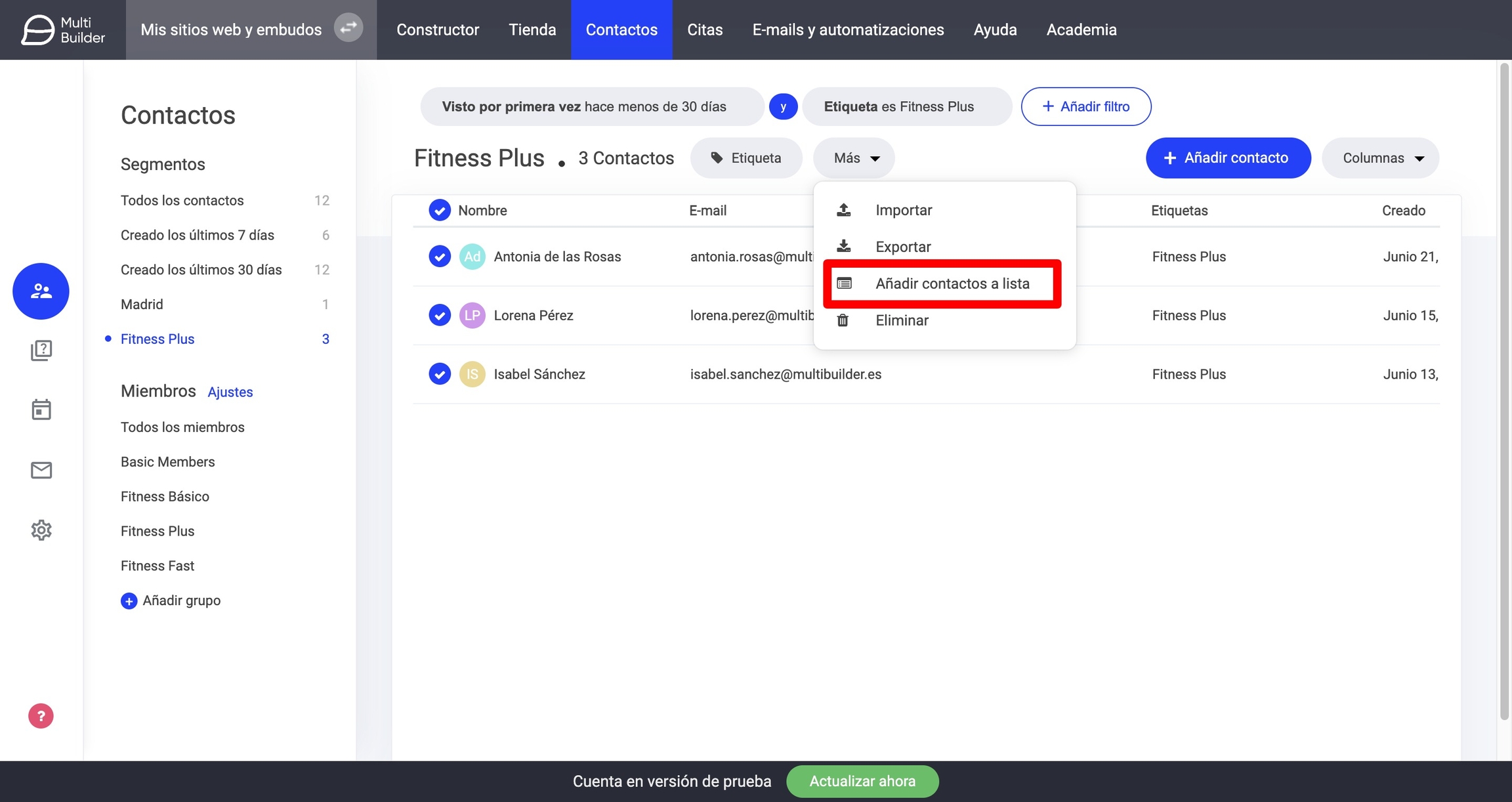Click the page vertical scrollbar
This screenshot has height=802, width=1512.
(x=1504, y=394)
